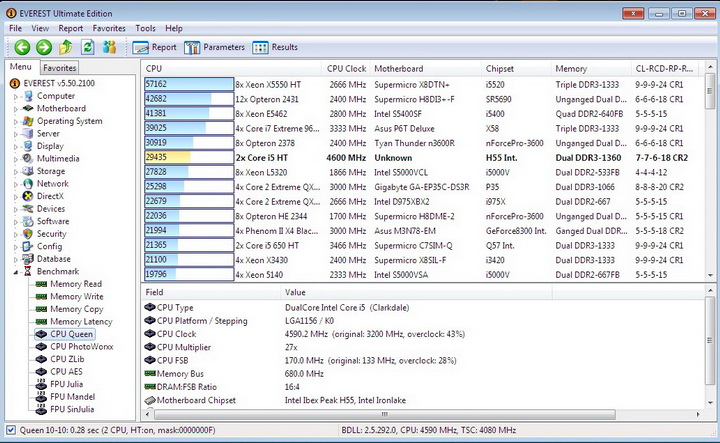Image resolution: width=720 pixels, height=443 pixels.
Task: Select the FPU SinJulia benchmark
Action: pos(72,409)
